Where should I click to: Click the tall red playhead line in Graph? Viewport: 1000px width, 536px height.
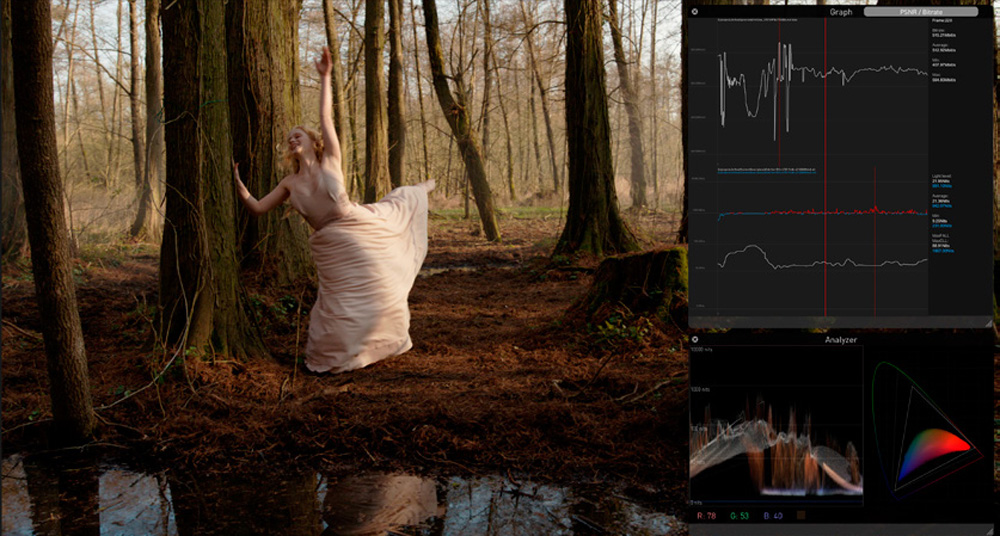click(825, 150)
